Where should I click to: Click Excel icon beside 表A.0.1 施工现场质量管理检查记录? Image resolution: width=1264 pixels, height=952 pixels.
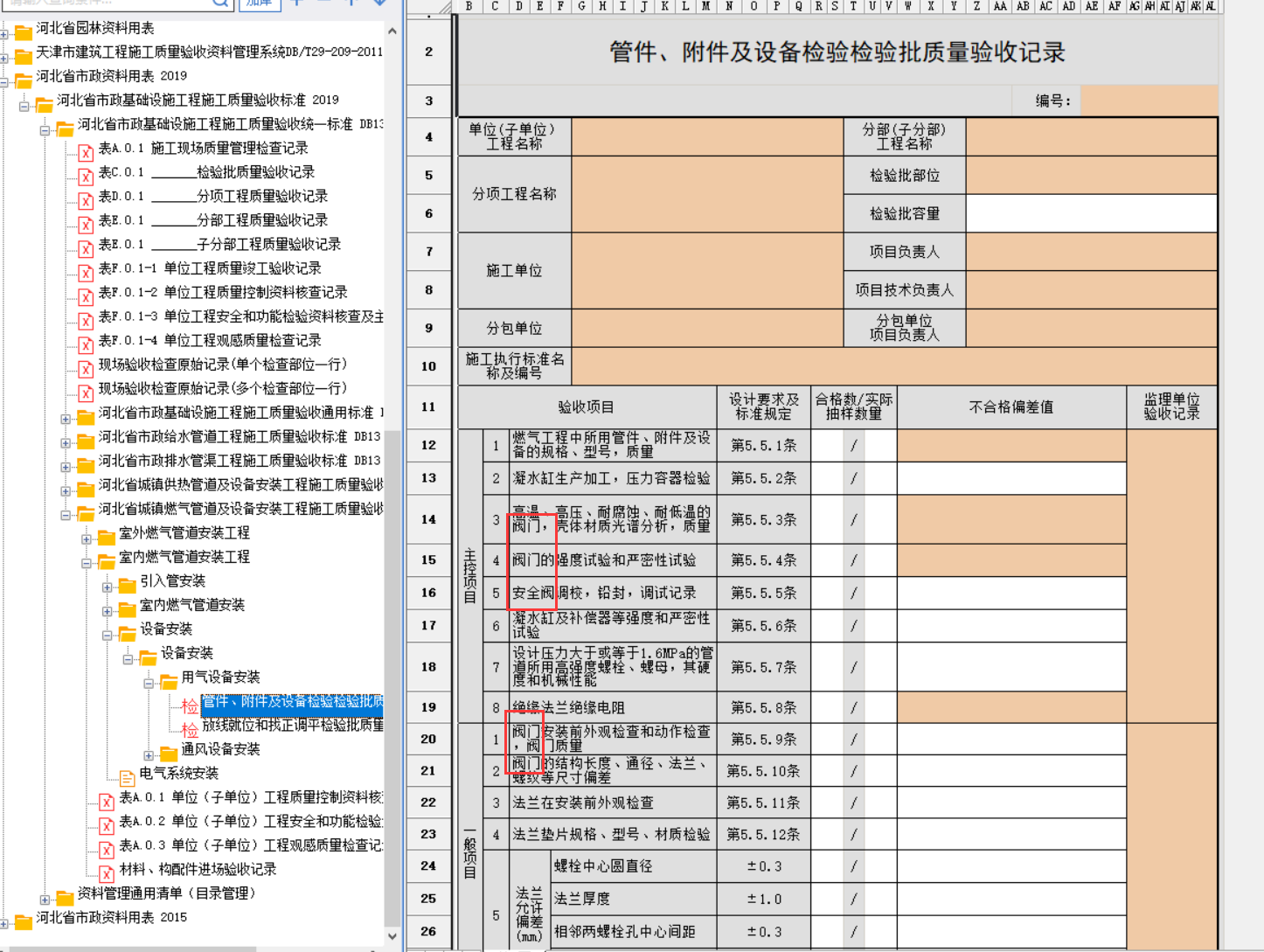point(86,153)
